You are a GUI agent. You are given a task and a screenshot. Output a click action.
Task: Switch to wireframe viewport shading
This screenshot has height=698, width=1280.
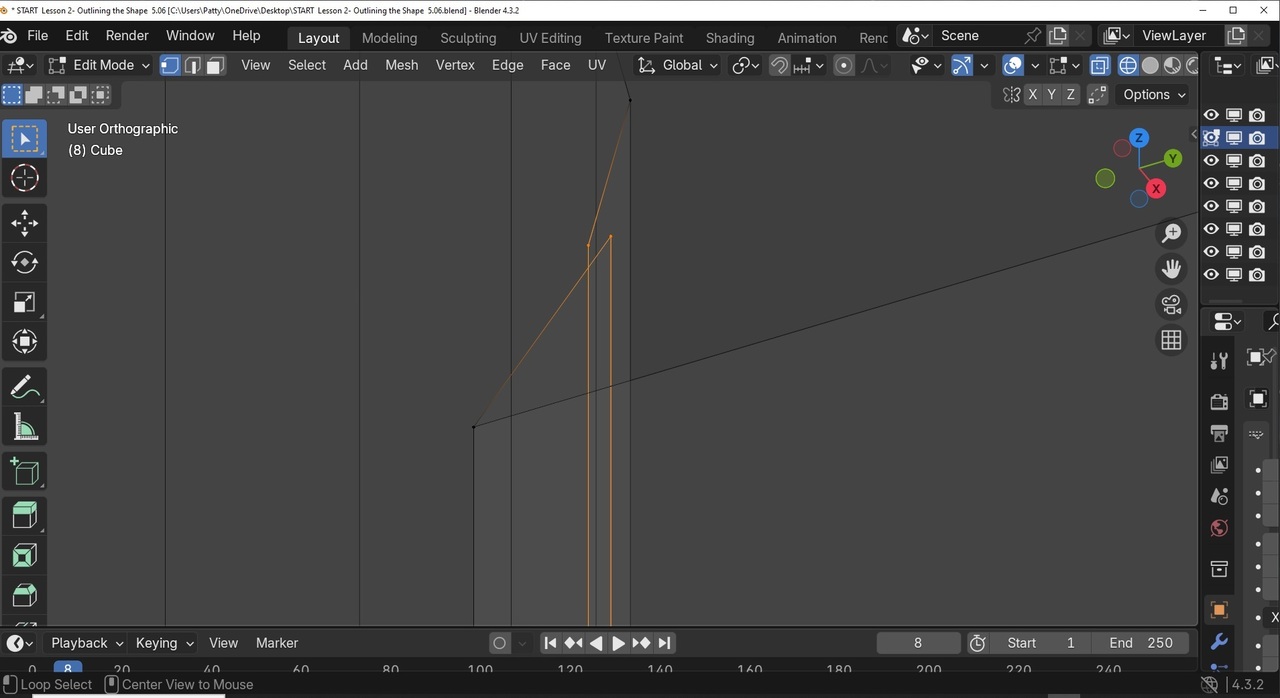pyautogui.click(x=1128, y=65)
